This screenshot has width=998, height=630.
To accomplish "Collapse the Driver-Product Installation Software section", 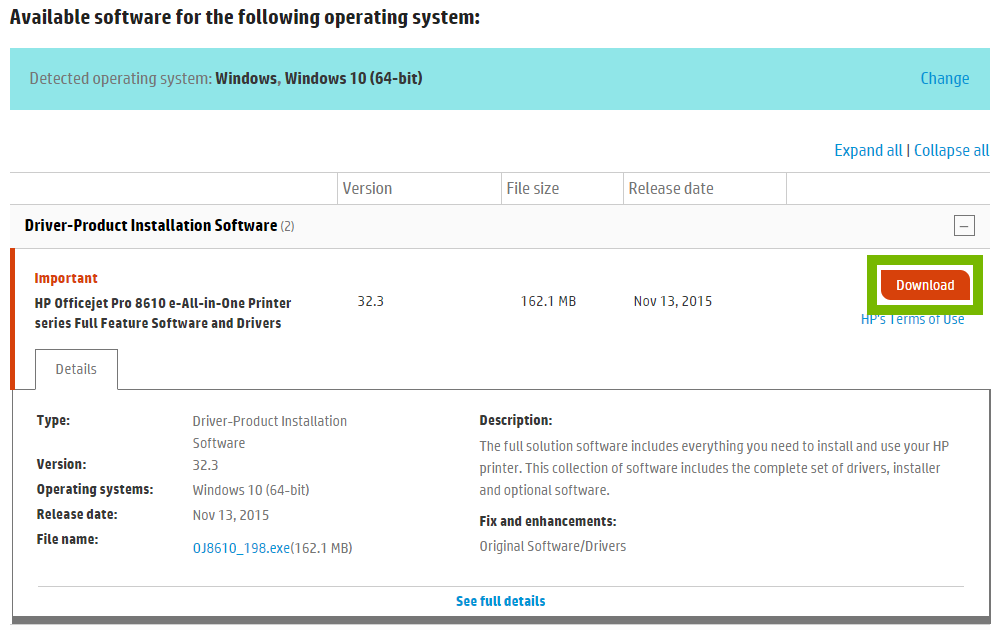I will [x=964, y=225].
